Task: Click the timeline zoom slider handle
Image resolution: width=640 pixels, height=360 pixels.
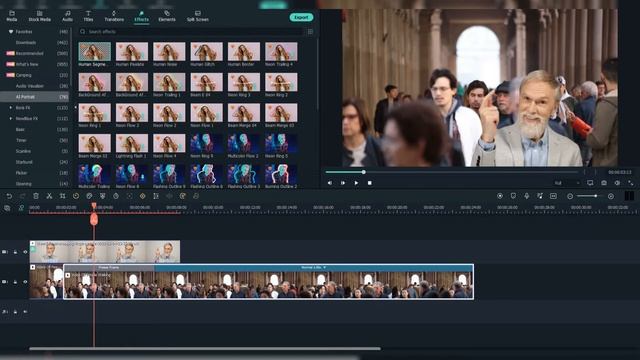Action: (596, 196)
